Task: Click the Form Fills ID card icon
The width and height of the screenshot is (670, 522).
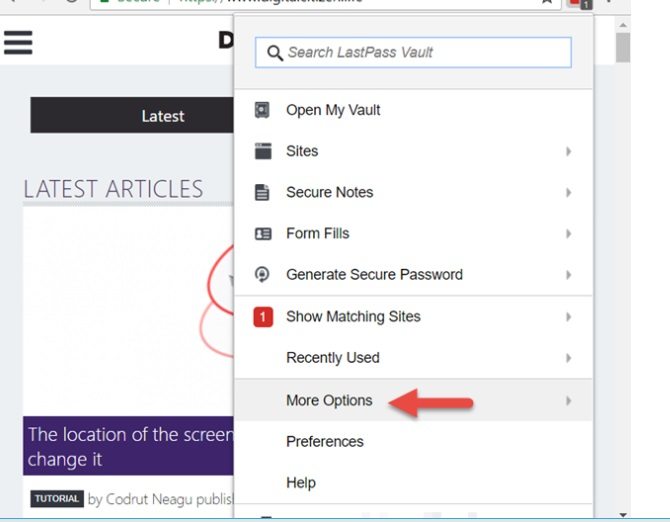Action: click(x=263, y=234)
